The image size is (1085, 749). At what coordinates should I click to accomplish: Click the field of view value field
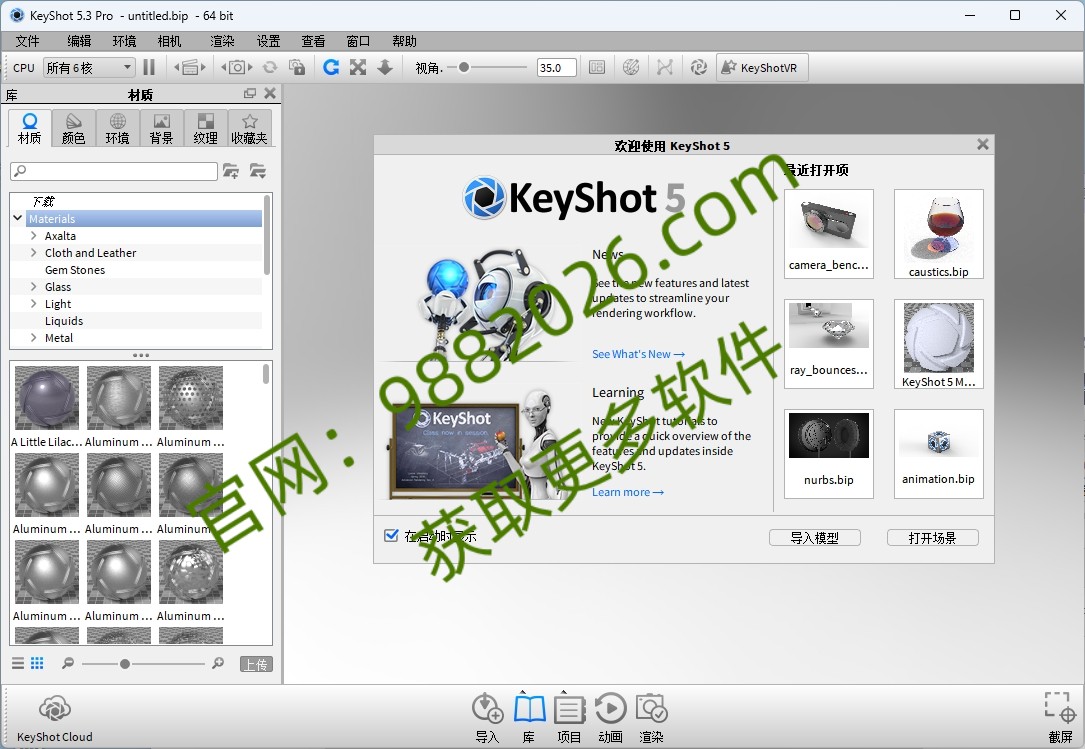[556, 67]
